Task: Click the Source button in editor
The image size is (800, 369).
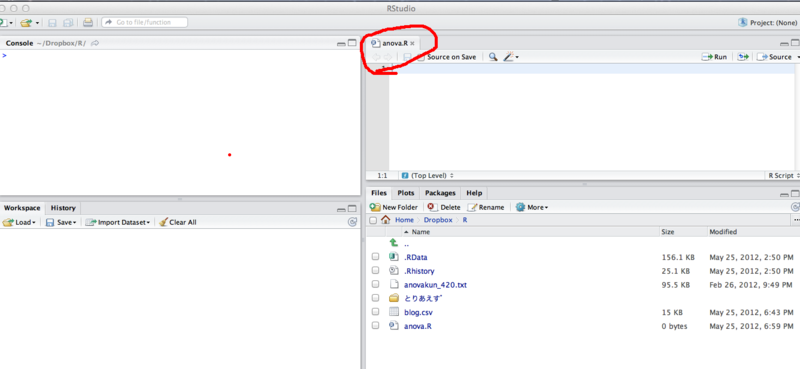Action: pos(774,57)
